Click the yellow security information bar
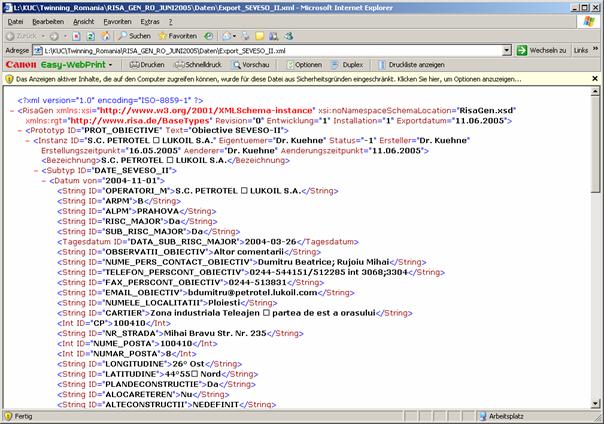This screenshot has height=424, width=604. pyautogui.click(x=300, y=82)
